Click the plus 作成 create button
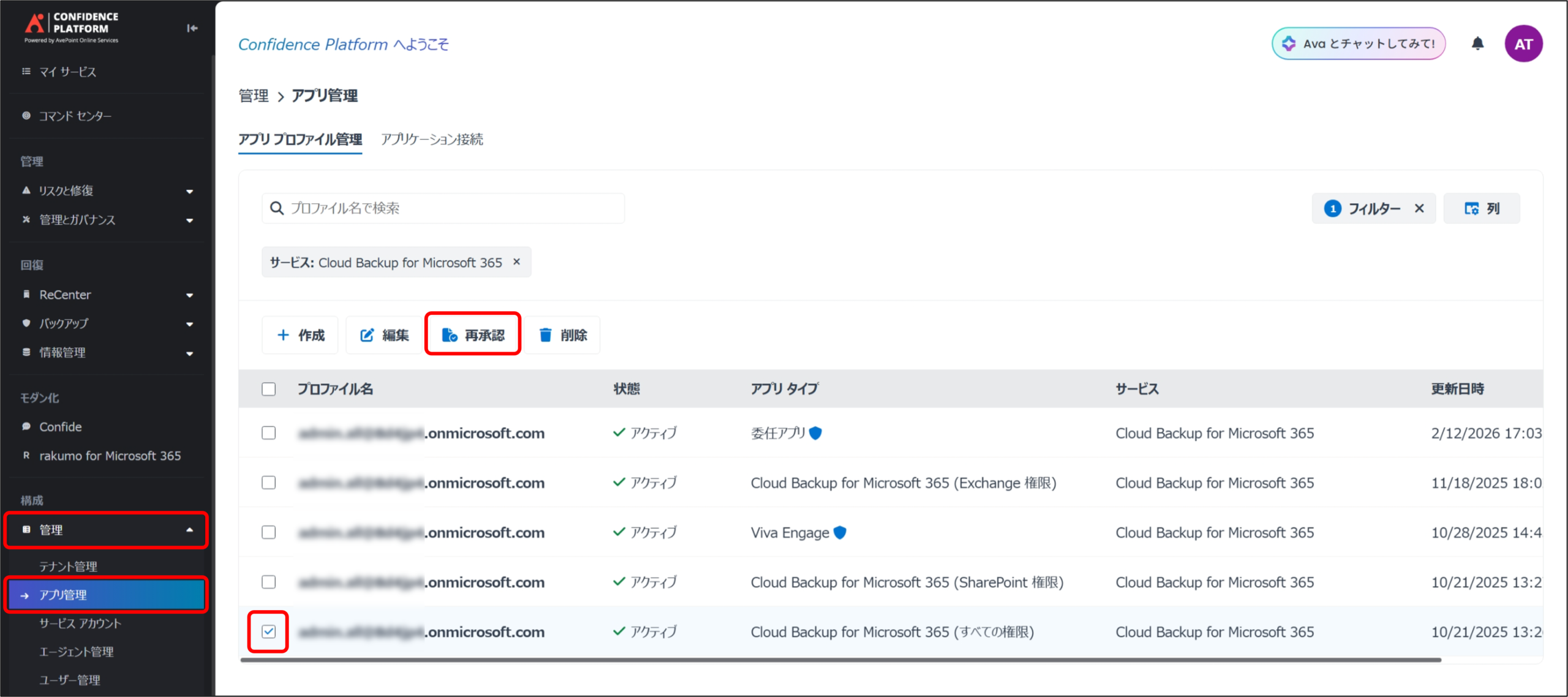Image resolution: width=1568 pixels, height=697 pixels. (300, 335)
